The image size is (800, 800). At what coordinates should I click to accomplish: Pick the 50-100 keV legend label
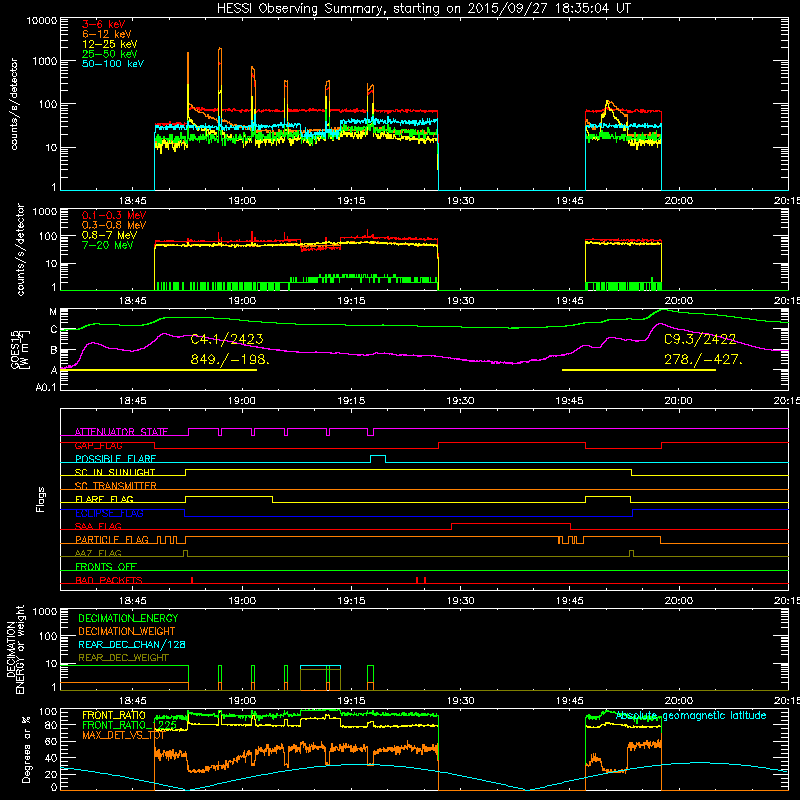point(113,64)
